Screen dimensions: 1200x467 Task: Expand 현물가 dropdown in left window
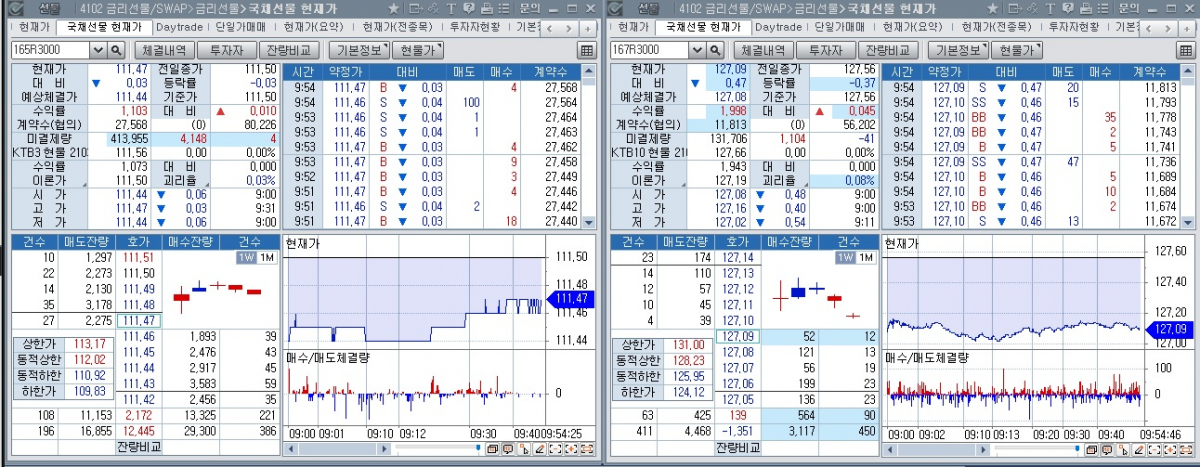click(x=418, y=49)
